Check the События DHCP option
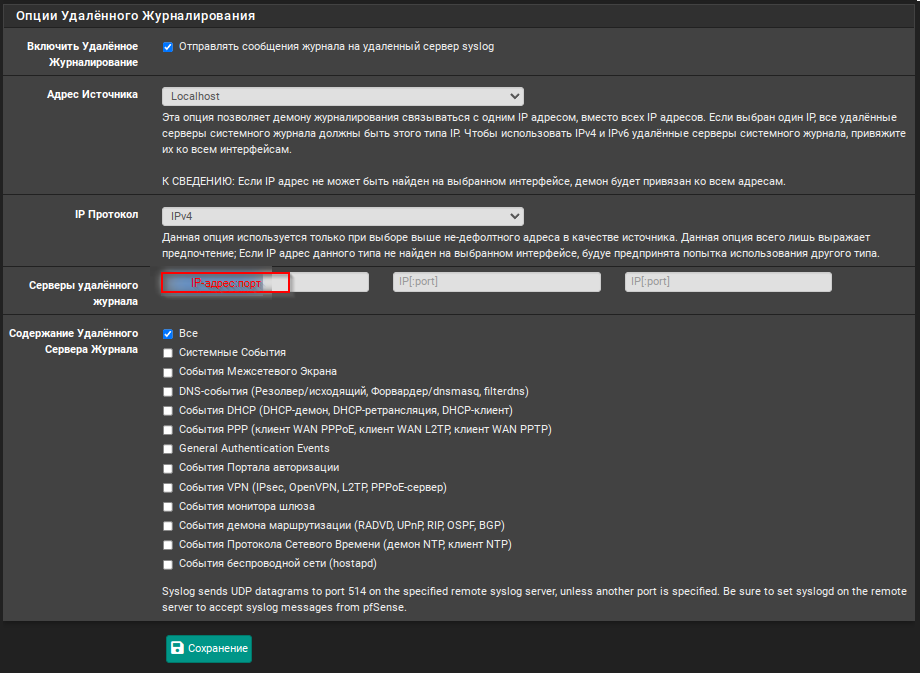 pyautogui.click(x=168, y=411)
